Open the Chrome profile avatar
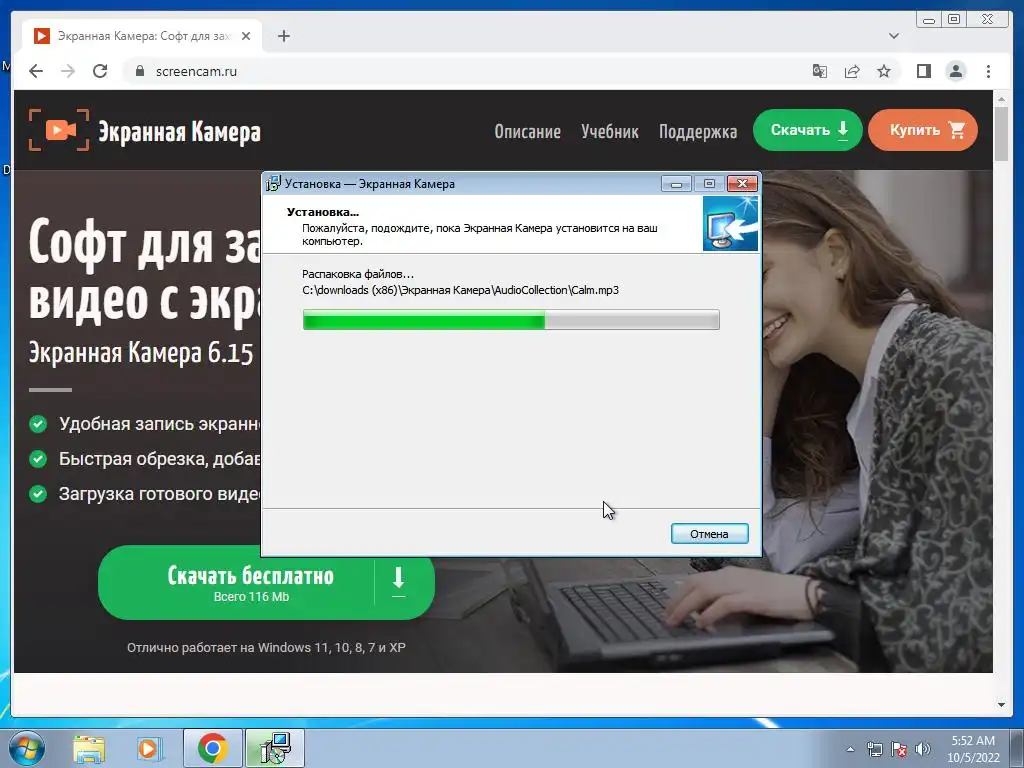1024x768 pixels. pyautogui.click(x=955, y=71)
